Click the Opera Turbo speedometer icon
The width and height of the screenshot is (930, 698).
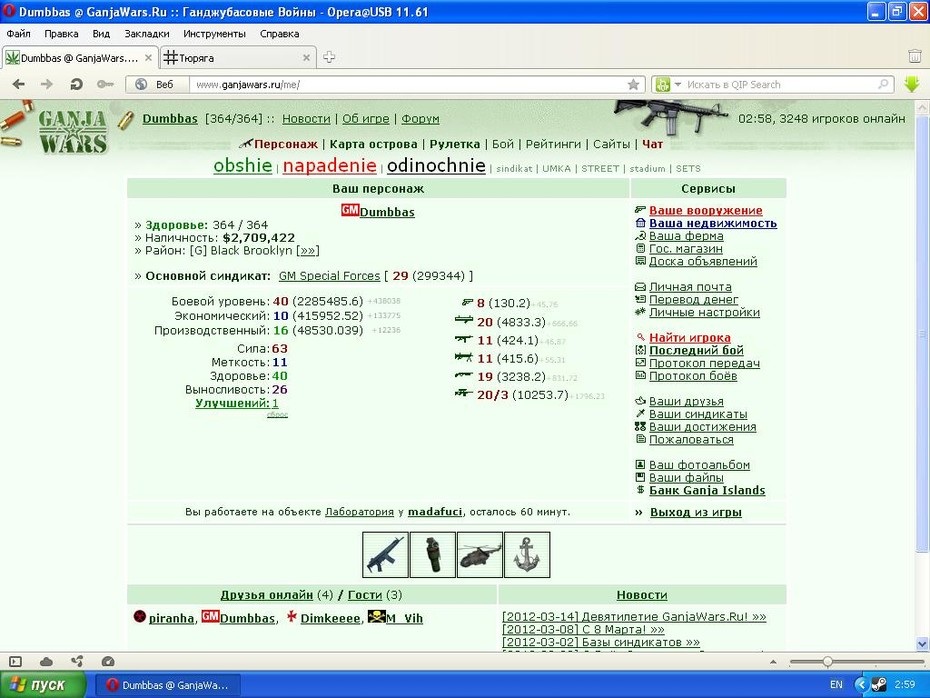[x=107, y=661]
